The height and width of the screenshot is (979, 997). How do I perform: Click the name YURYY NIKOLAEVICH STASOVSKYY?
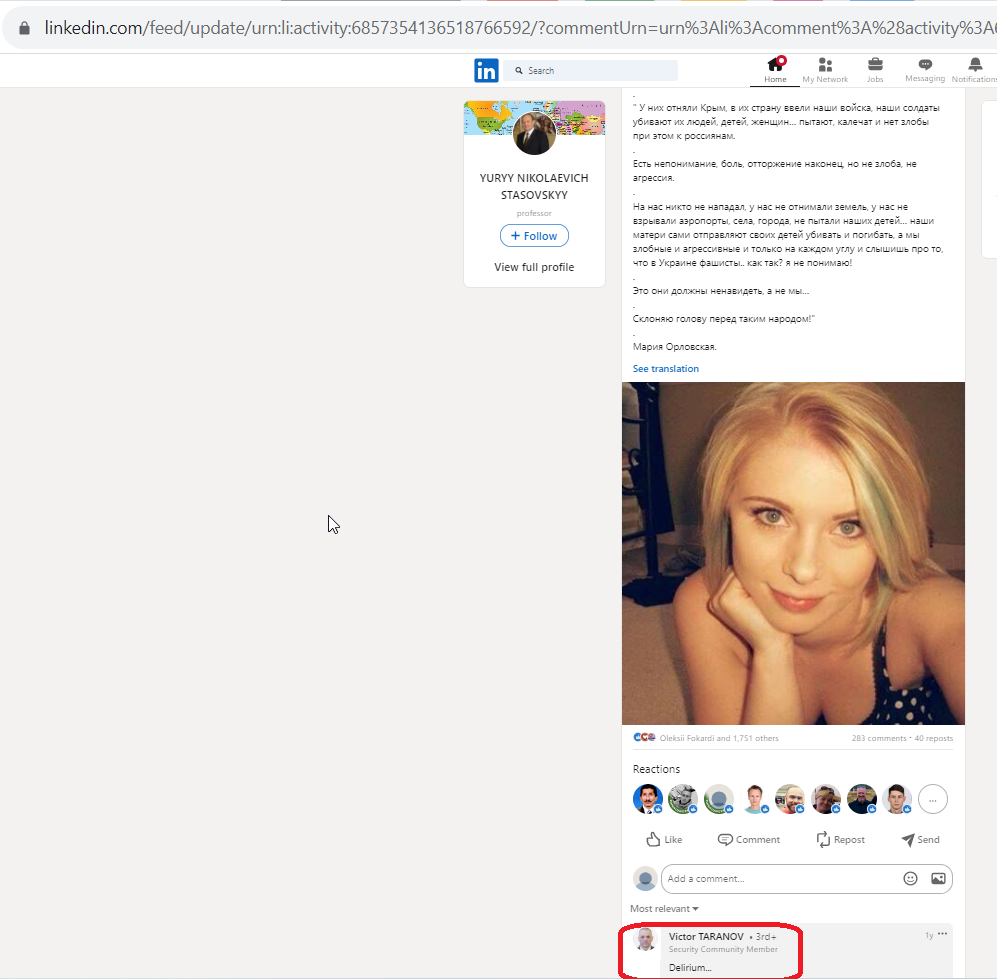click(x=534, y=186)
